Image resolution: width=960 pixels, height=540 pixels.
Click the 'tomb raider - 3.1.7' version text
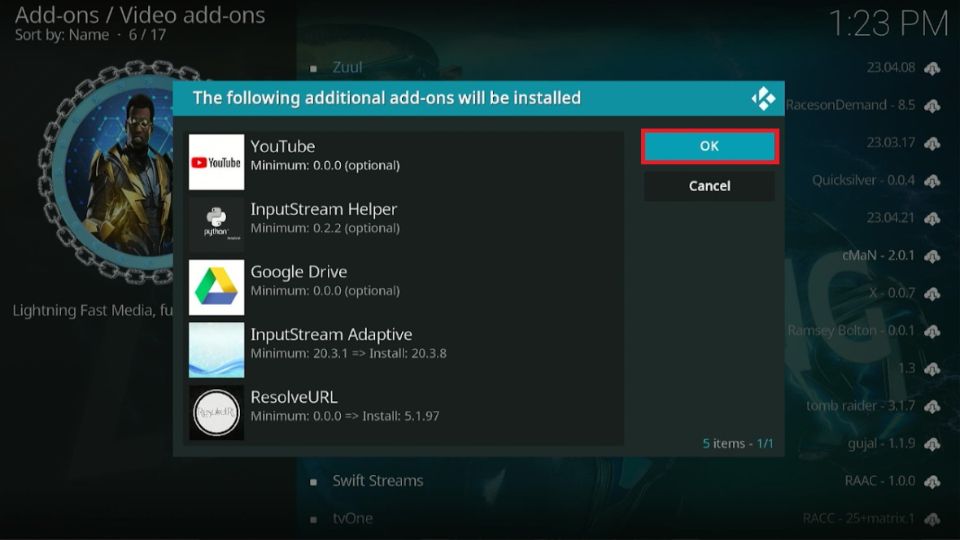[x=860, y=406]
